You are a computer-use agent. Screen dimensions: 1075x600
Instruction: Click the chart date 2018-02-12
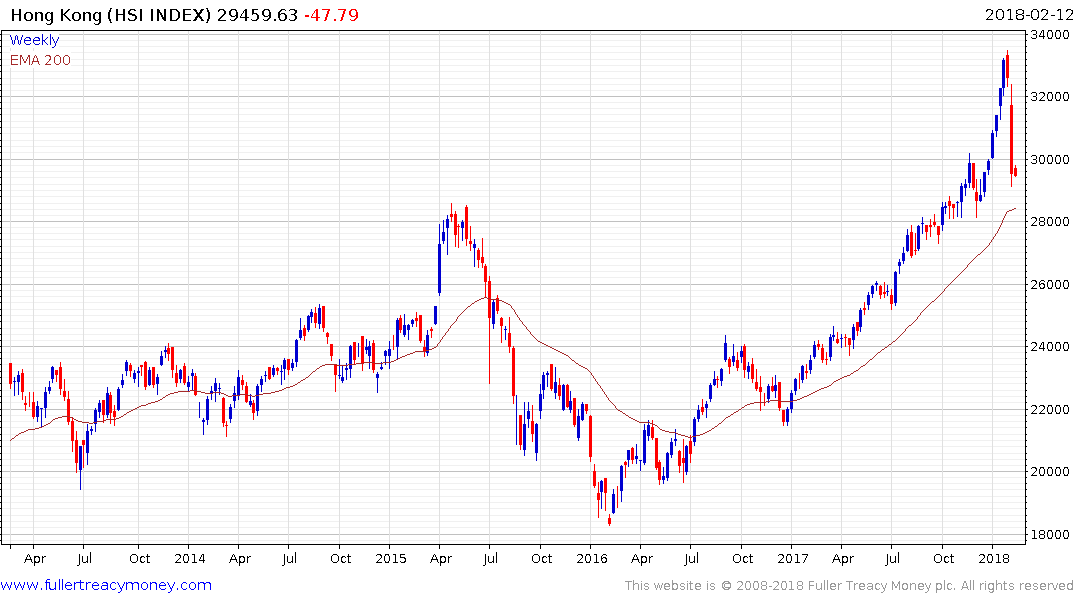pos(1029,15)
